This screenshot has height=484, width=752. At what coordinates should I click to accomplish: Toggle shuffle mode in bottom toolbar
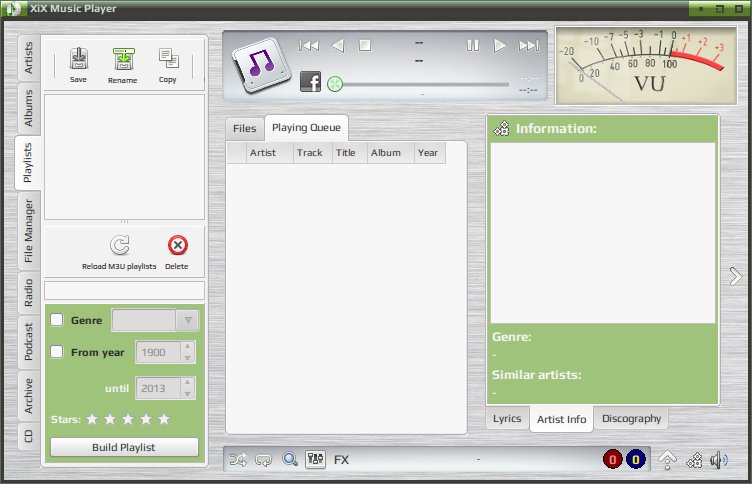click(238, 460)
